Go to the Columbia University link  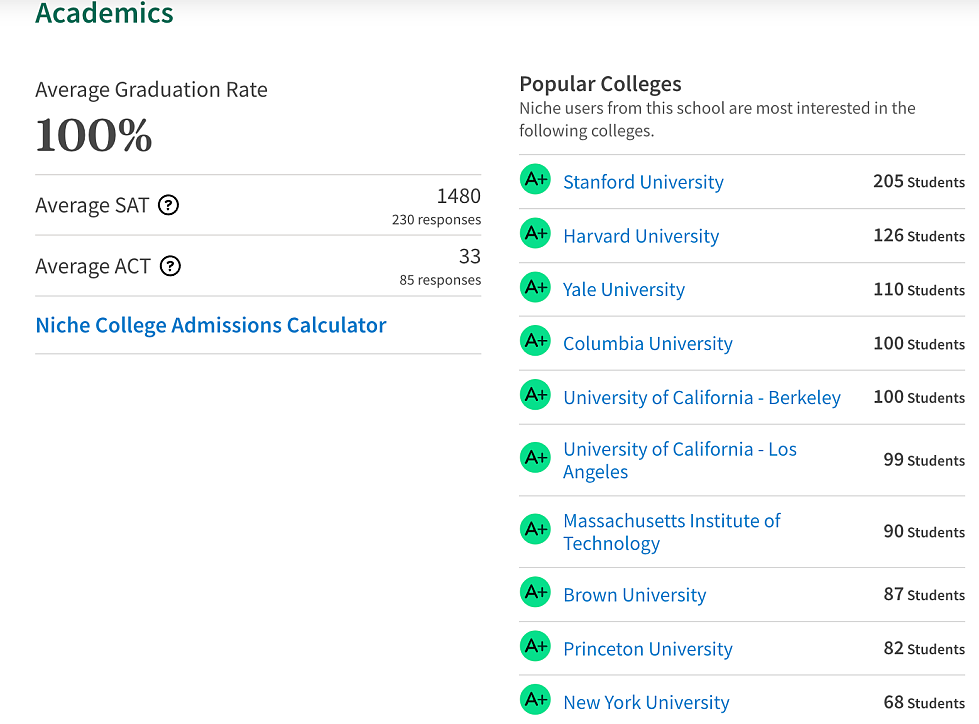[x=647, y=344]
